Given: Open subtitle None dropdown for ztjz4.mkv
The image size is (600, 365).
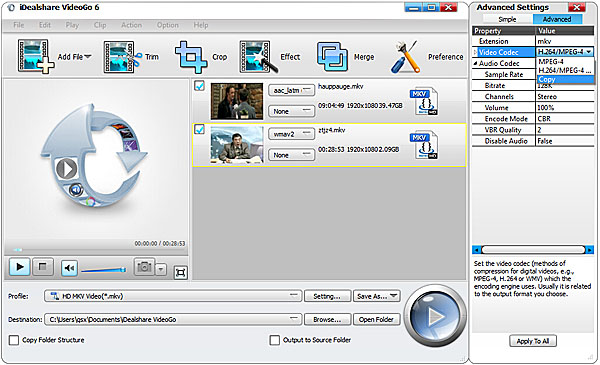Looking at the screenshot, I should click(292, 155).
